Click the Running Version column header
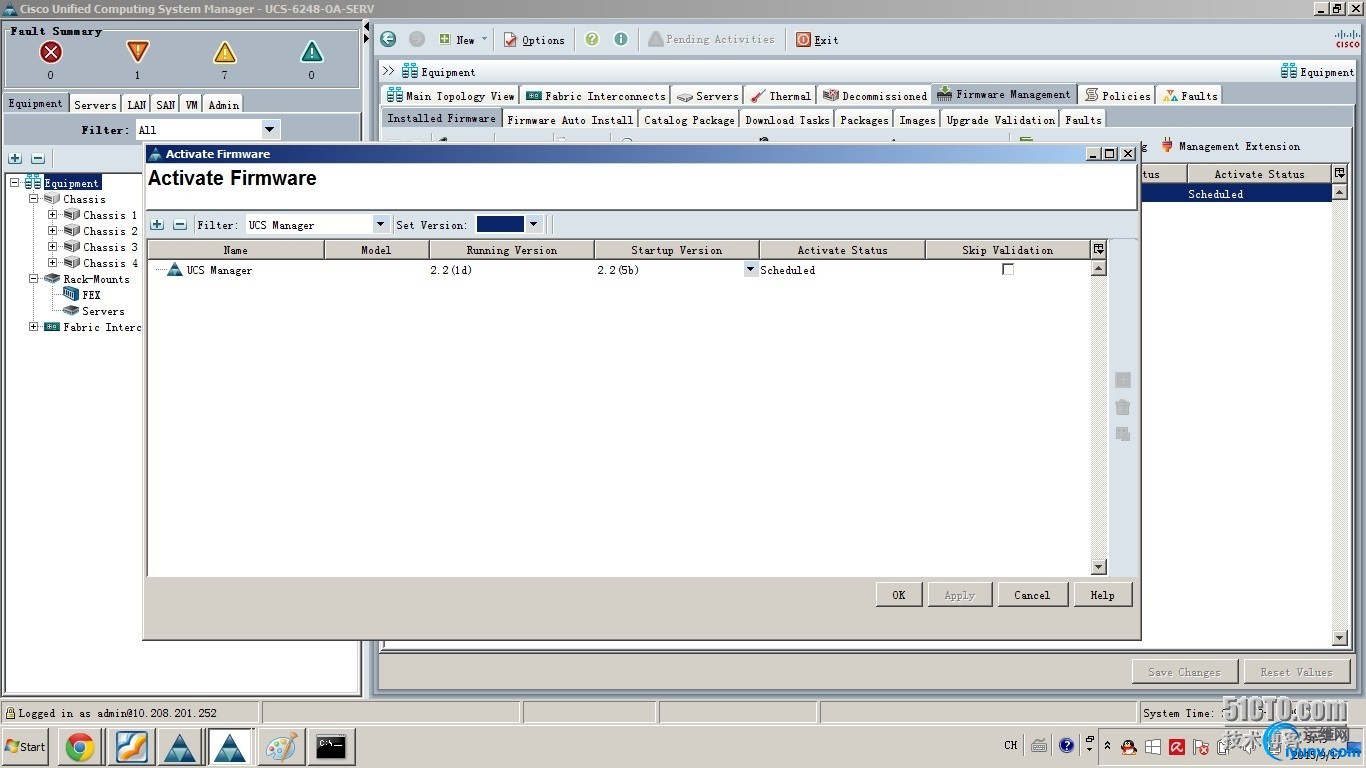The image size is (1366, 768). (512, 250)
